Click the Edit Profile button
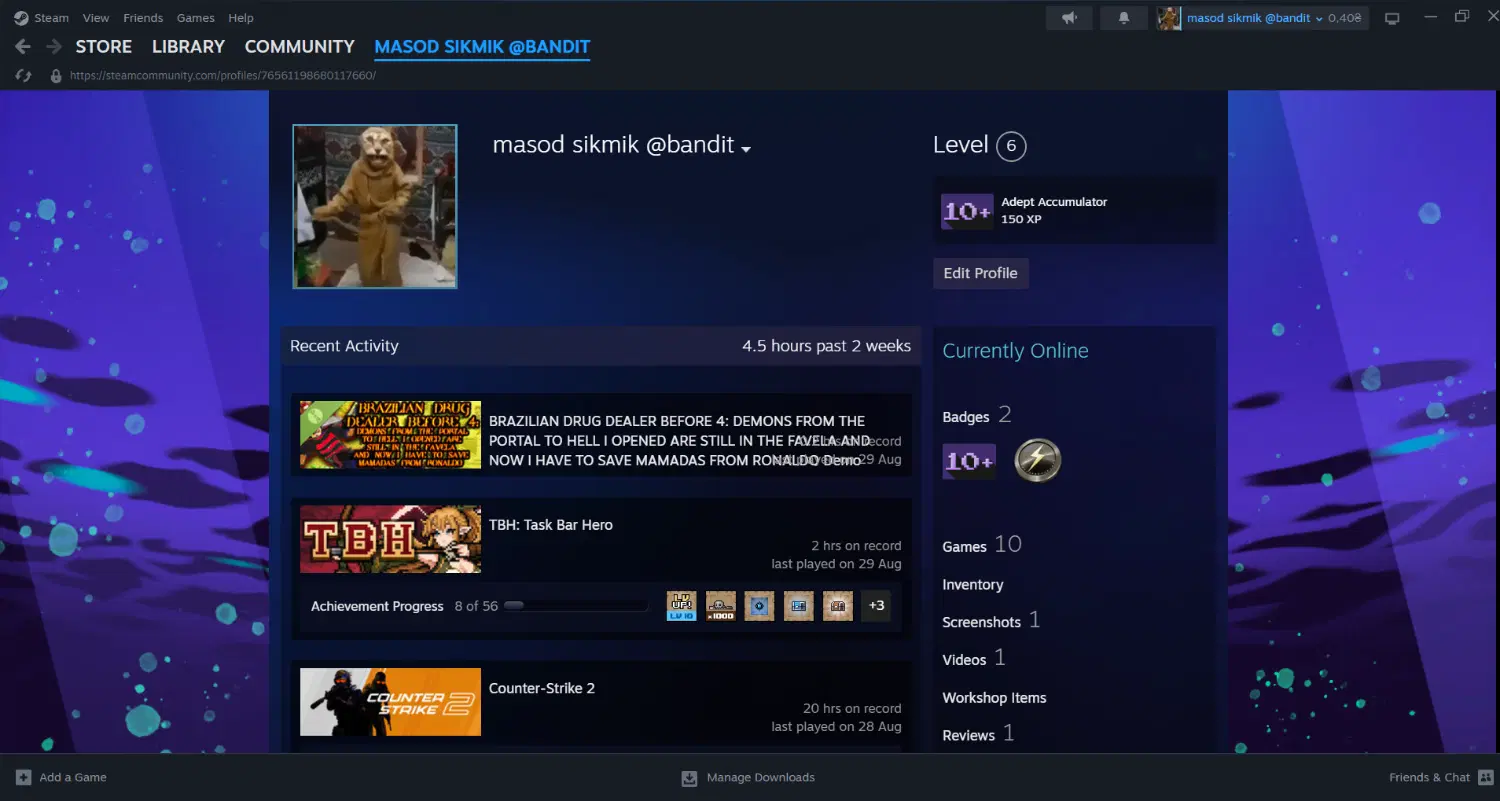Viewport: 1500px width, 801px height. pyautogui.click(x=980, y=273)
